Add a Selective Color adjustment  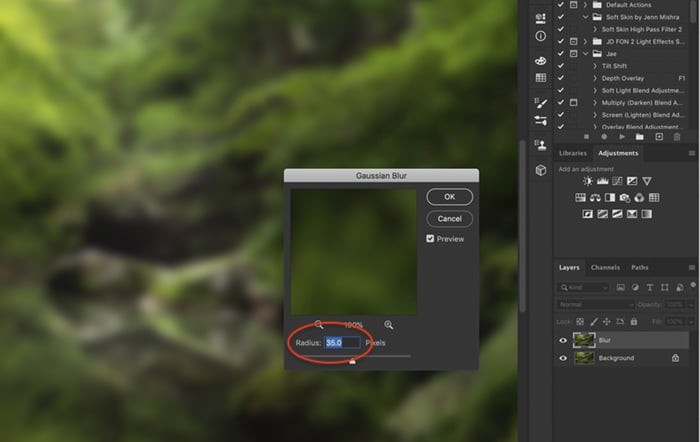click(632, 214)
